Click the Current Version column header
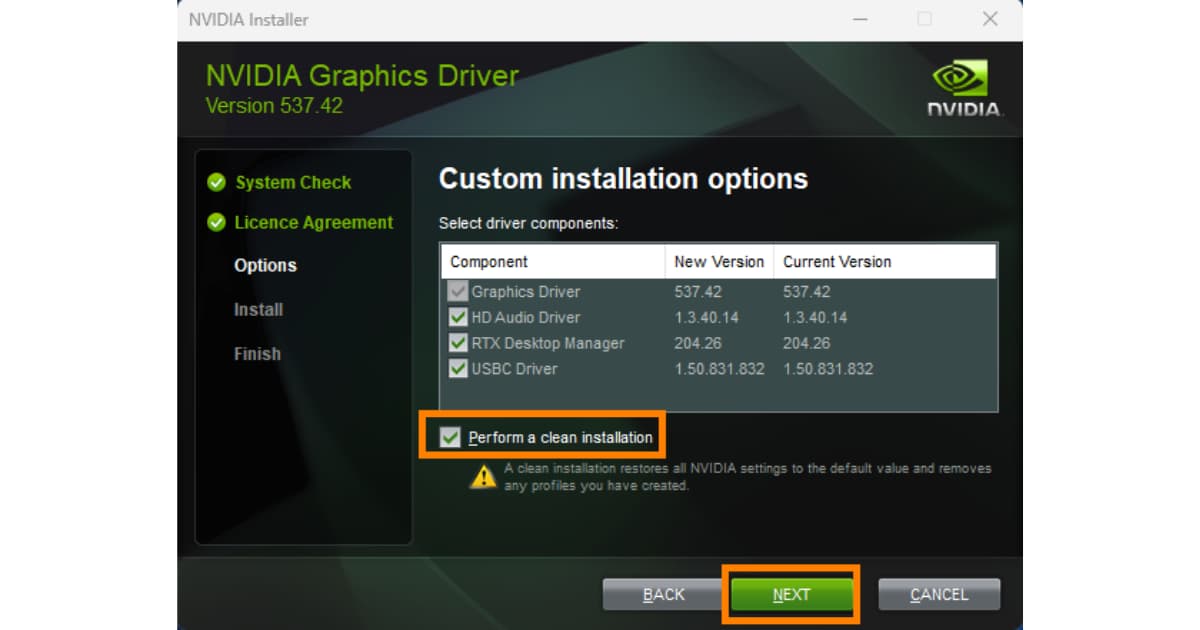1200x630 pixels. click(x=837, y=262)
